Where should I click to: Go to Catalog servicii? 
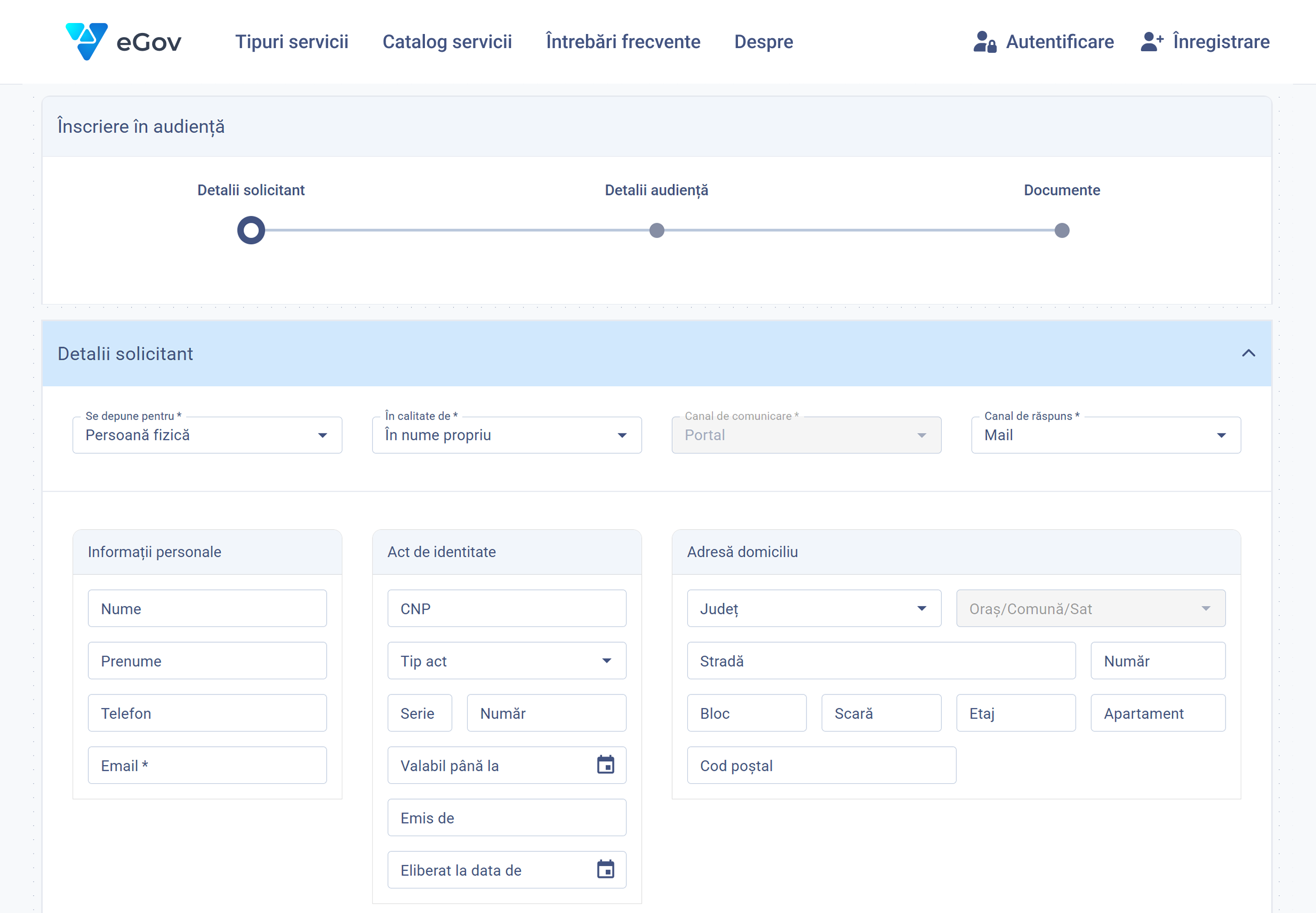click(447, 42)
